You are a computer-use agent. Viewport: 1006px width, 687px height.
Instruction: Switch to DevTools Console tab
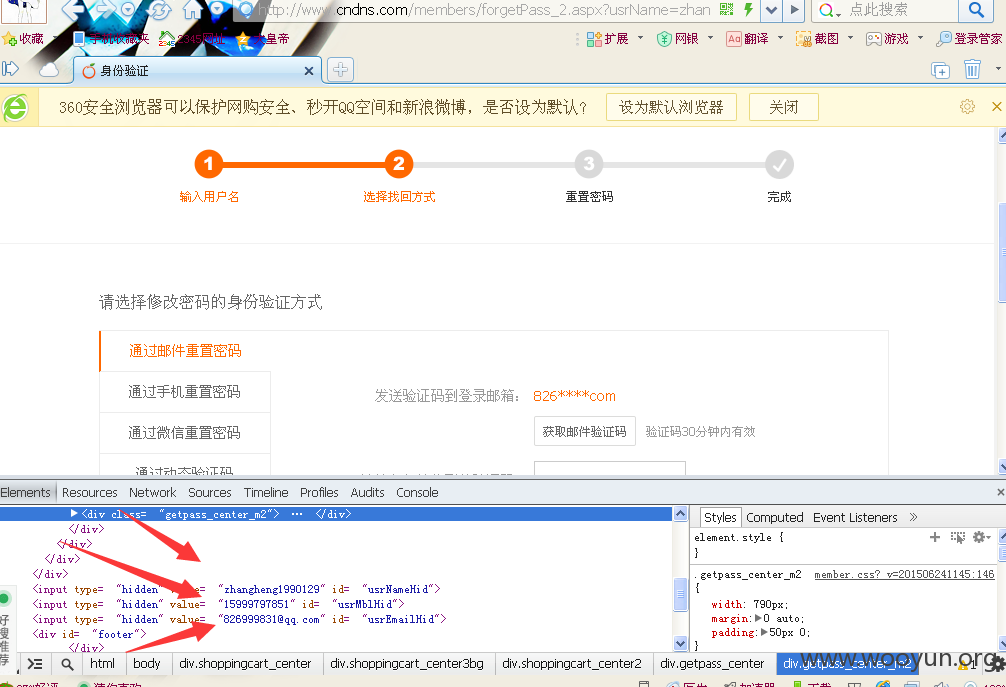(417, 493)
